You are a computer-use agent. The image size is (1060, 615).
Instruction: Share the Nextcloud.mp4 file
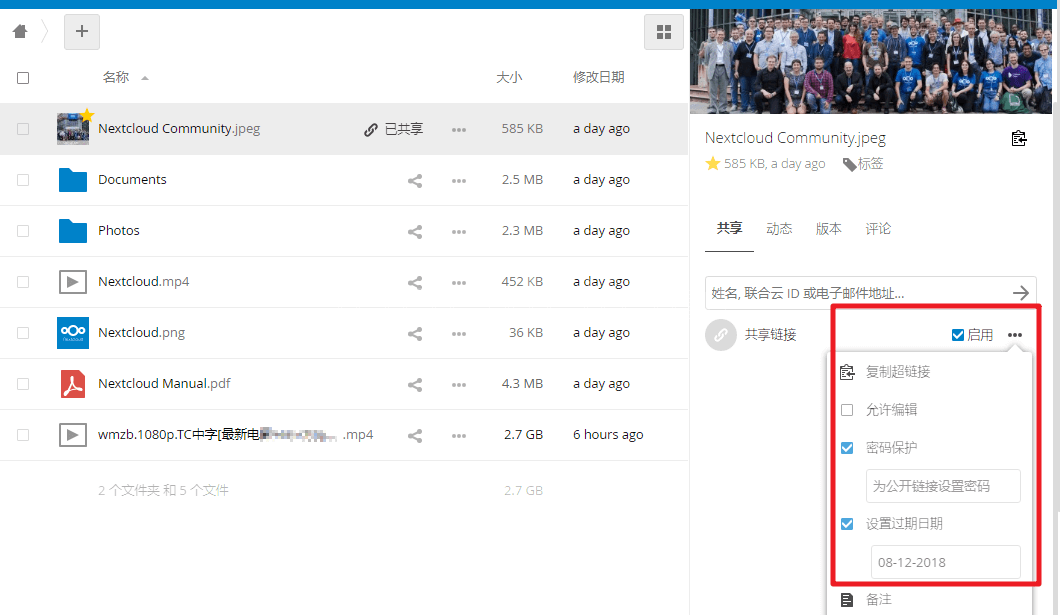415,282
